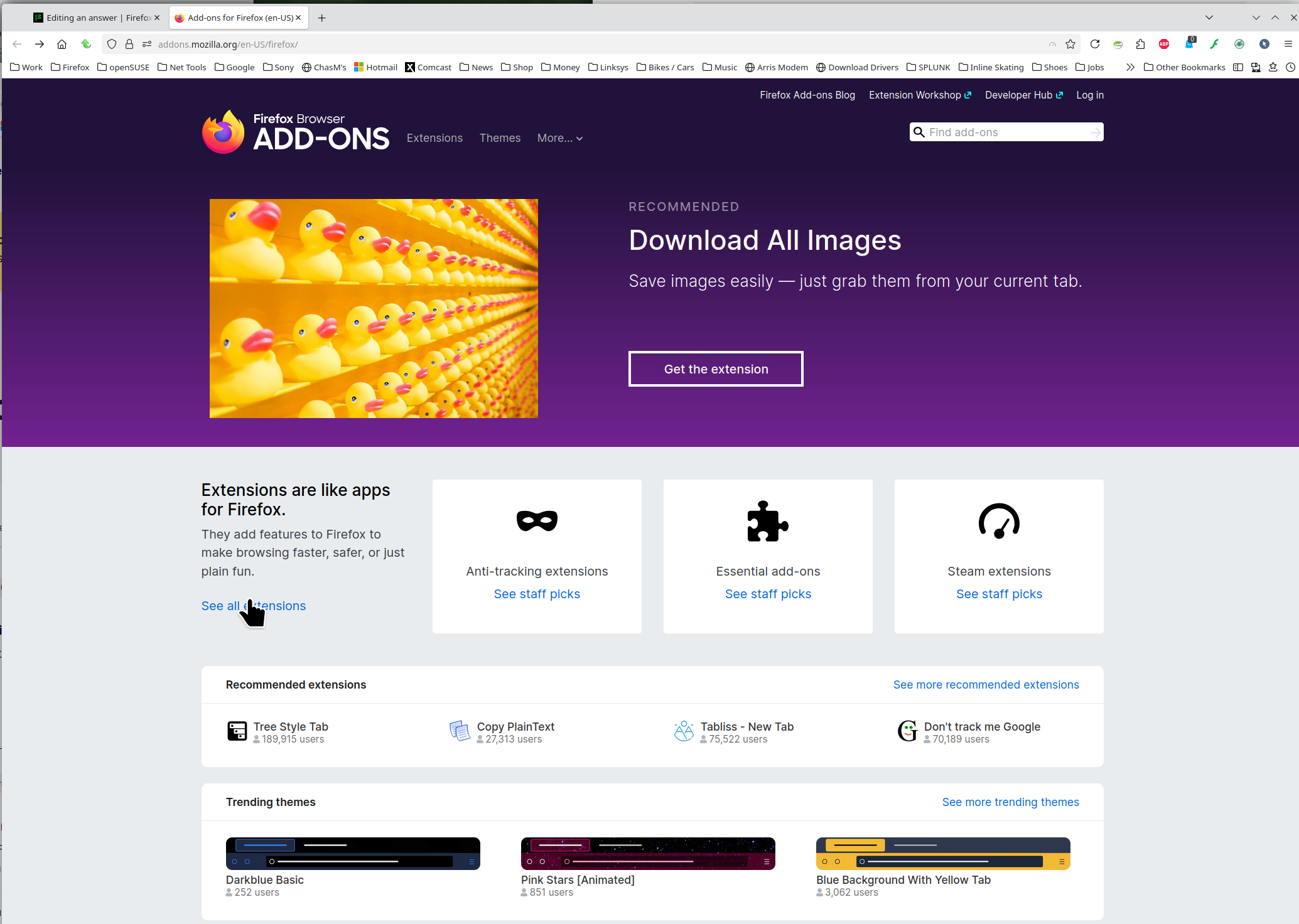Open the Developer Hub link

click(1023, 95)
